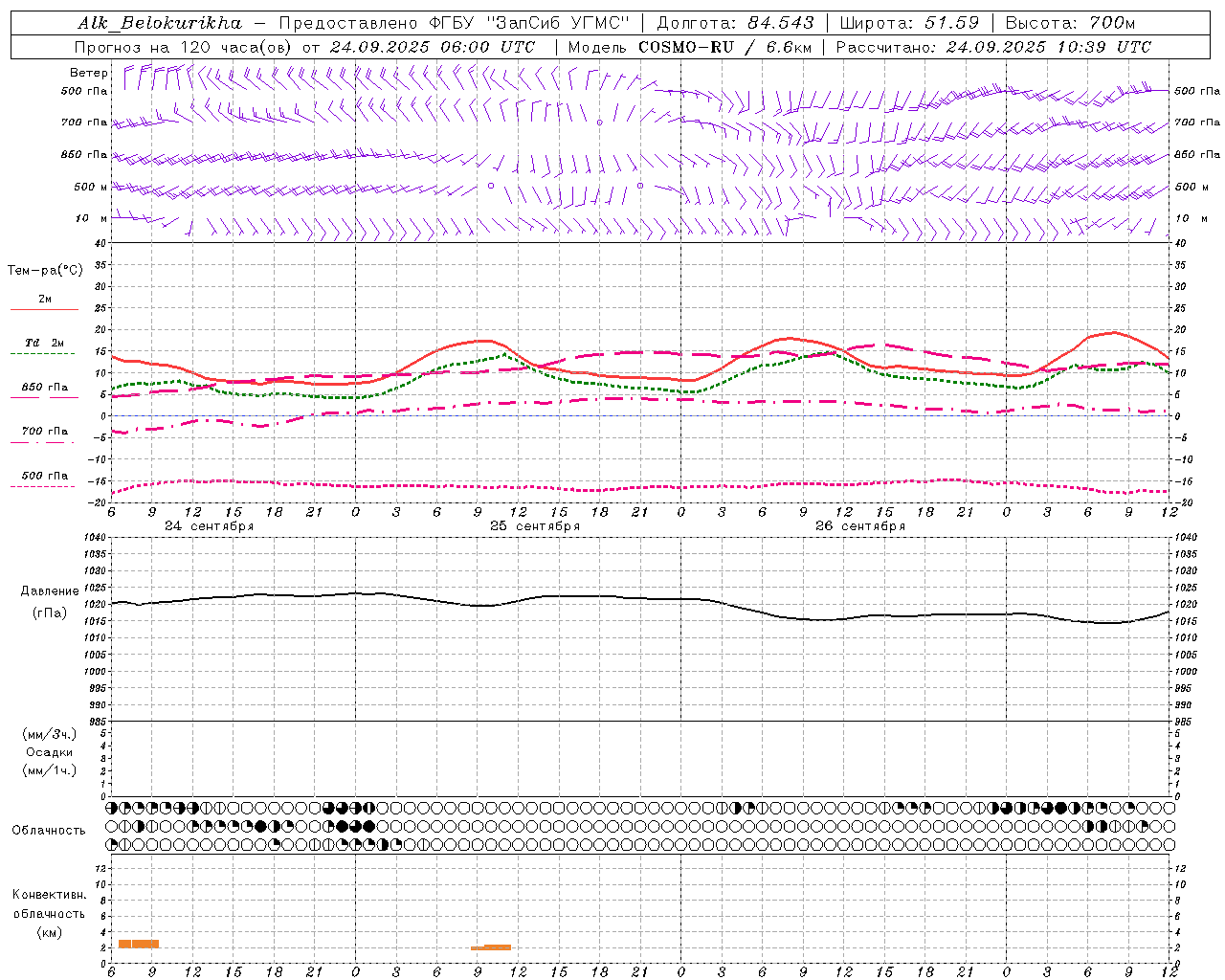Viewport: 1225px width, 980px height.
Task: Click the (мм/1ч.) precipitation unit label
Action: click(x=50, y=770)
